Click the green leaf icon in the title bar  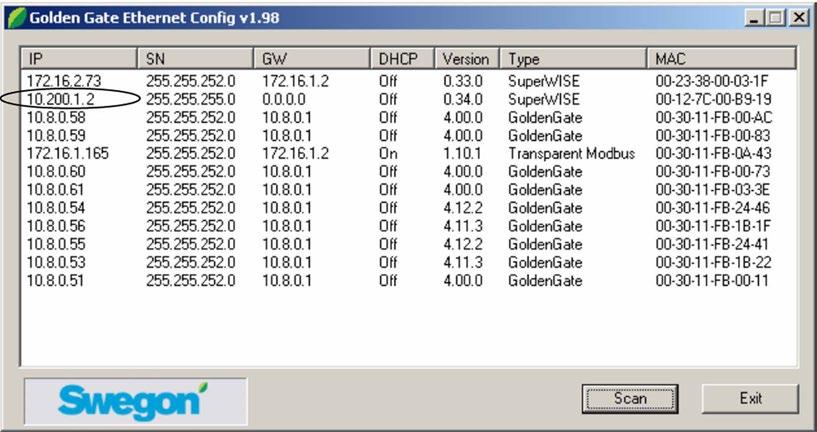[x=17, y=18]
